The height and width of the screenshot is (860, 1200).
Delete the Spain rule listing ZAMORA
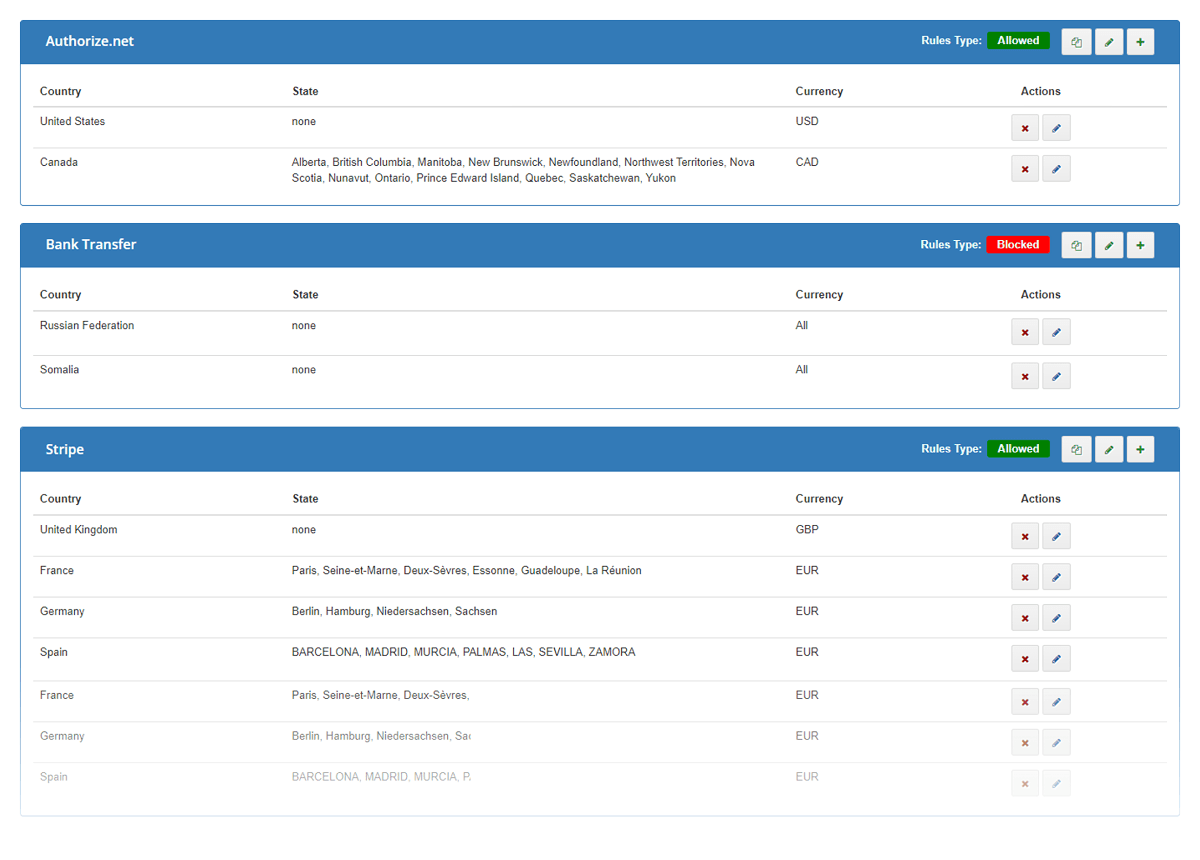point(1025,659)
